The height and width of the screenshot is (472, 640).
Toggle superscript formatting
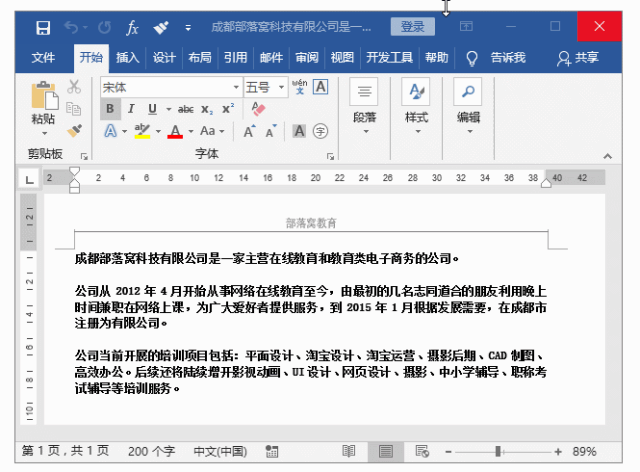pyautogui.click(x=228, y=109)
